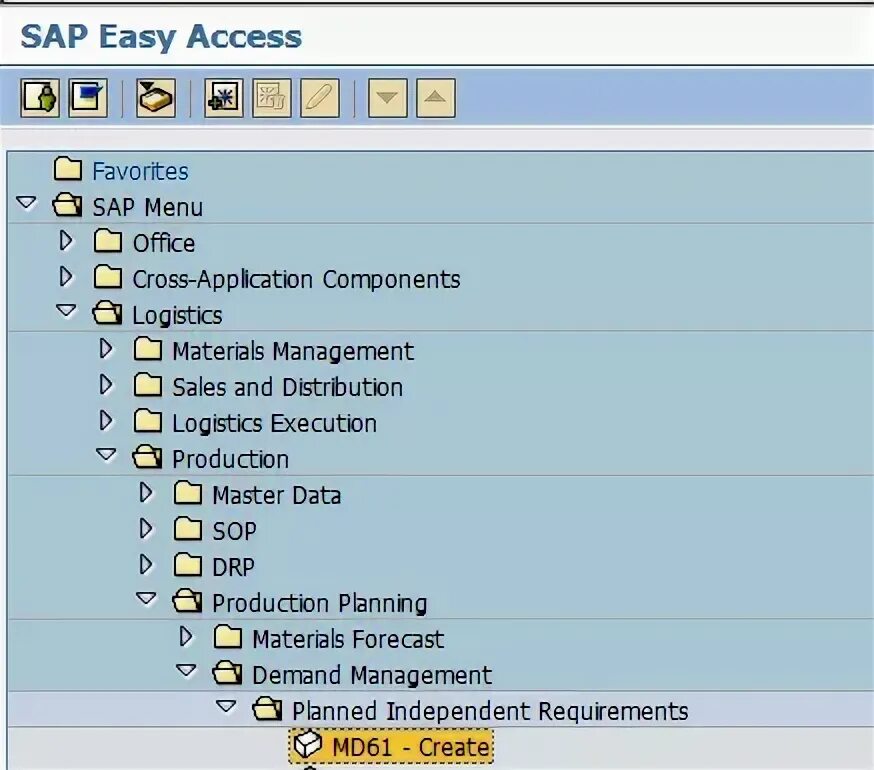This screenshot has width=874, height=770.
Task: Expand the SOP node arrow
Action: point(146,529)
